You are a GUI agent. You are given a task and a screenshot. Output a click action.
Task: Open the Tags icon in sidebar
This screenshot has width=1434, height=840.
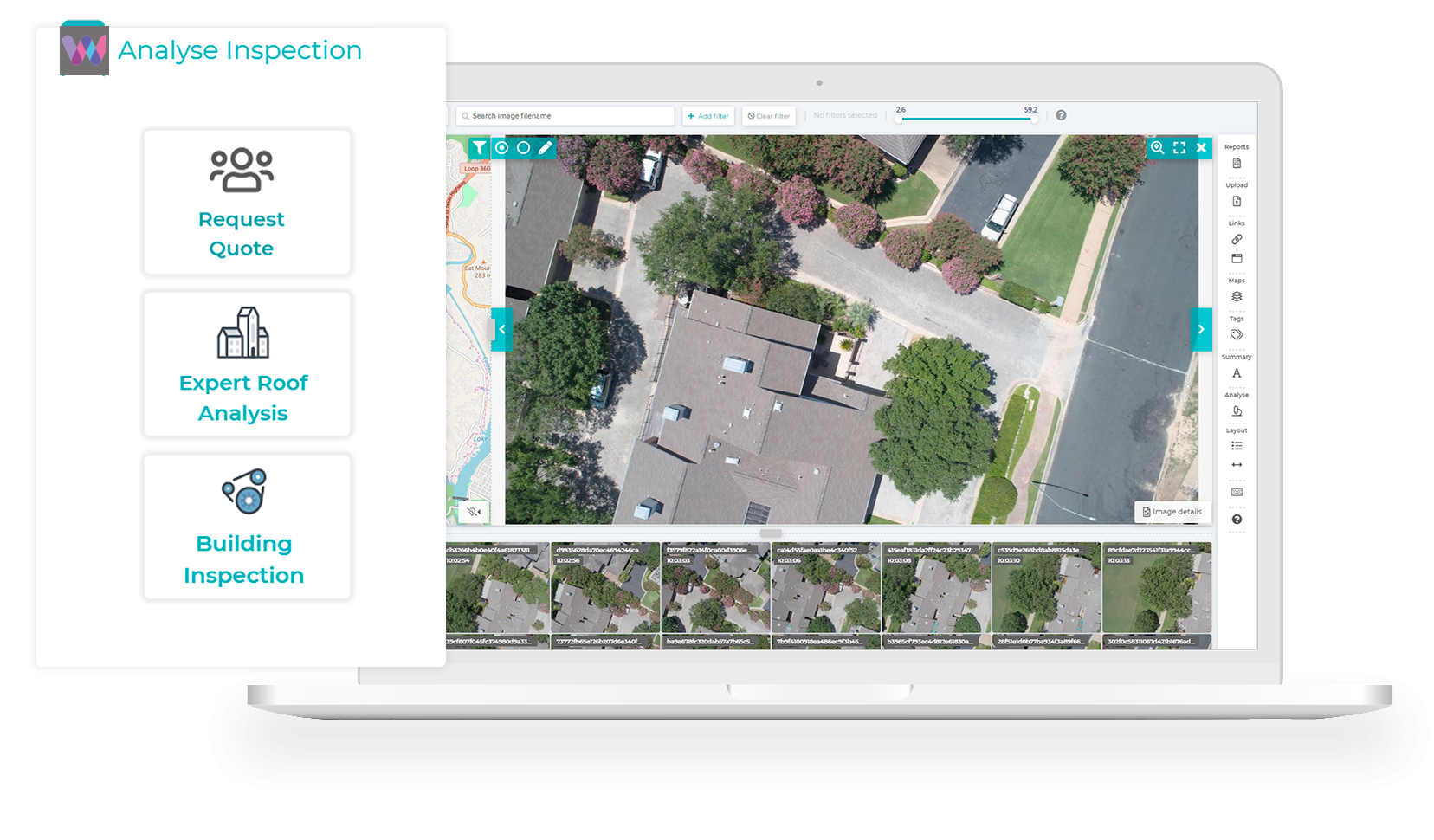coord(1237,334)
